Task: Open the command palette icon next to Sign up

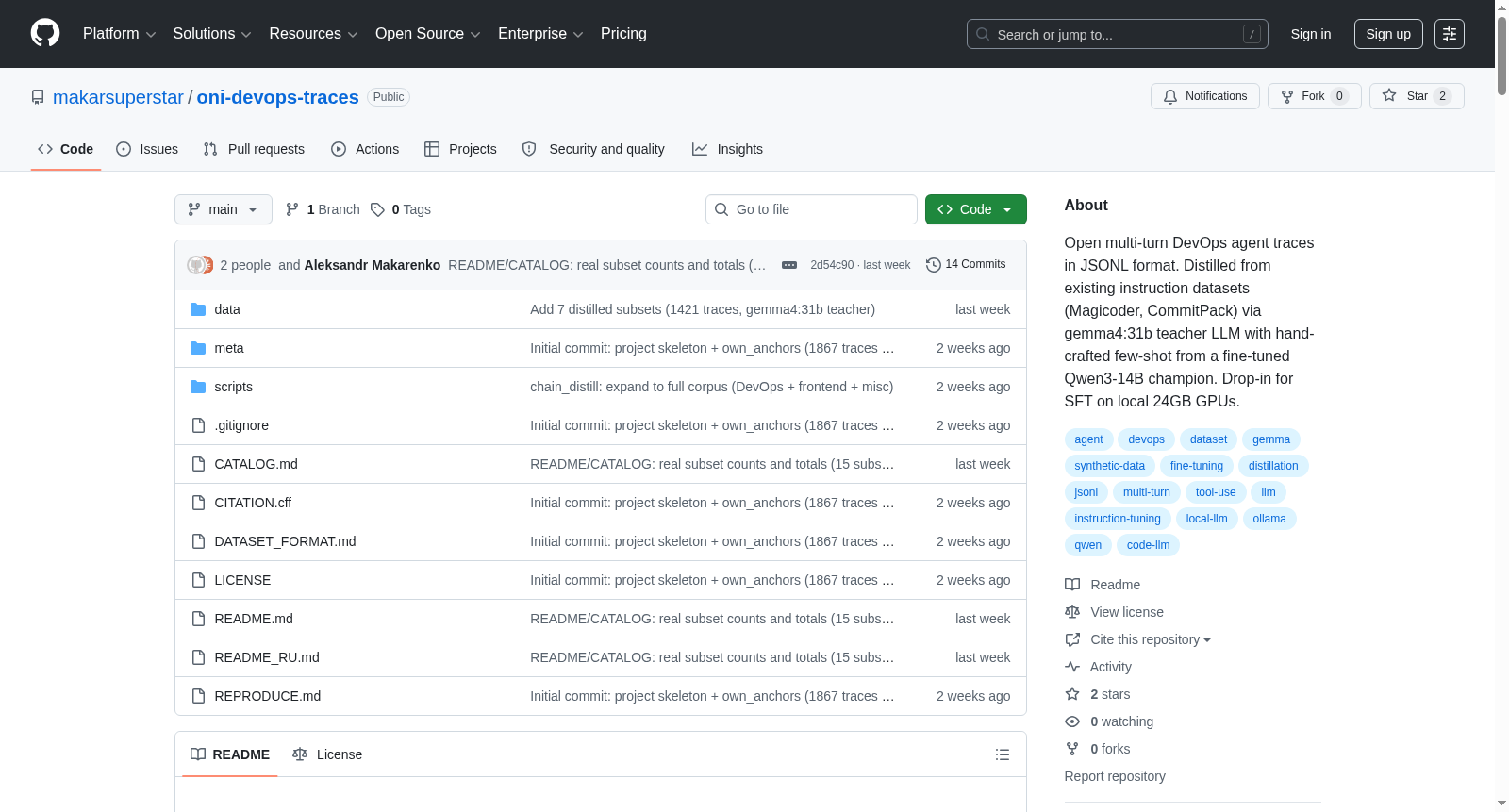Action: pos(1450,34)
